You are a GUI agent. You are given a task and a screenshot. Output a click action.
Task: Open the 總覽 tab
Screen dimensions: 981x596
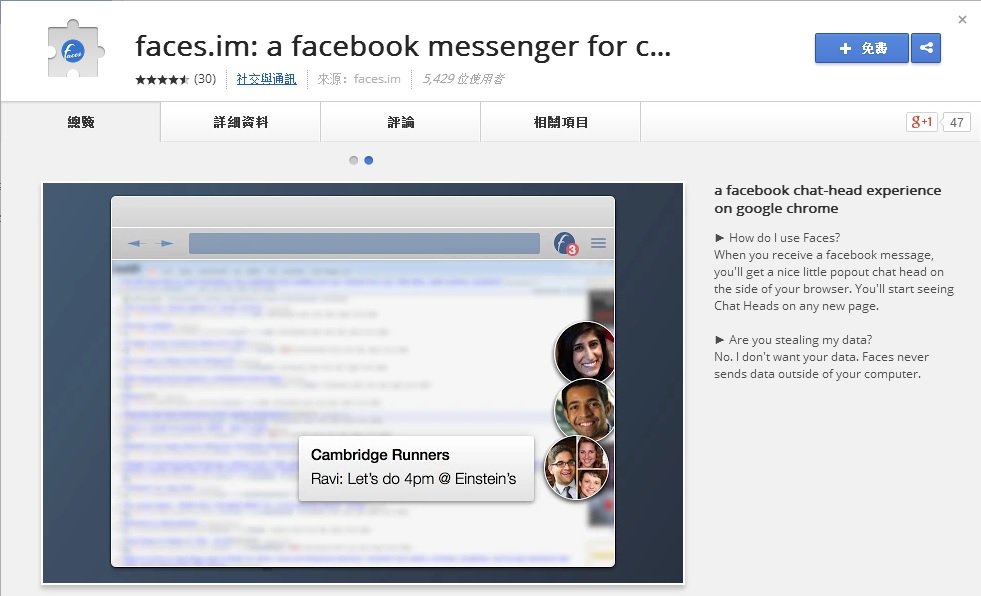(x=80, y=122)
